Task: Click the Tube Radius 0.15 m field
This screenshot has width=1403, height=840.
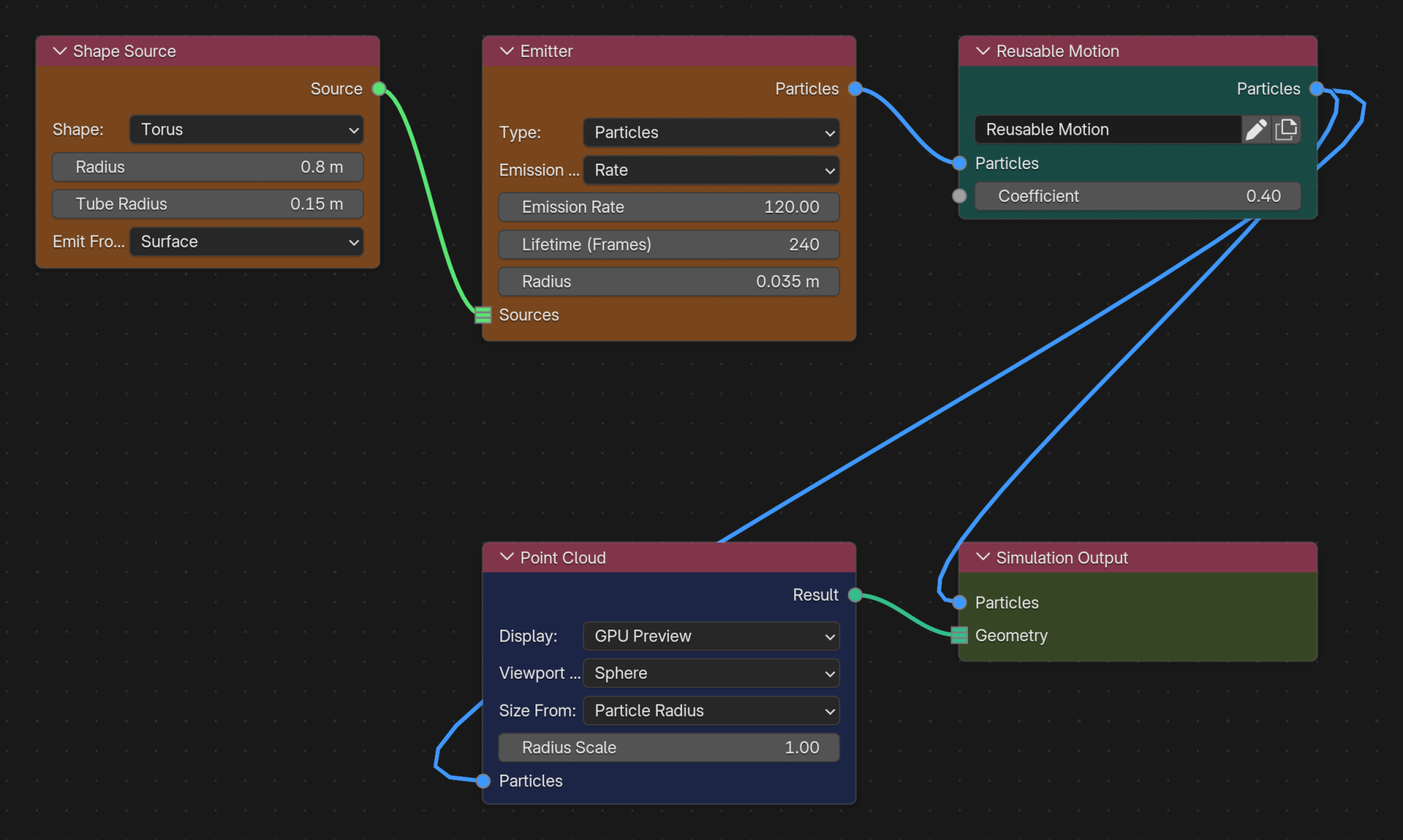Action: 208,204
